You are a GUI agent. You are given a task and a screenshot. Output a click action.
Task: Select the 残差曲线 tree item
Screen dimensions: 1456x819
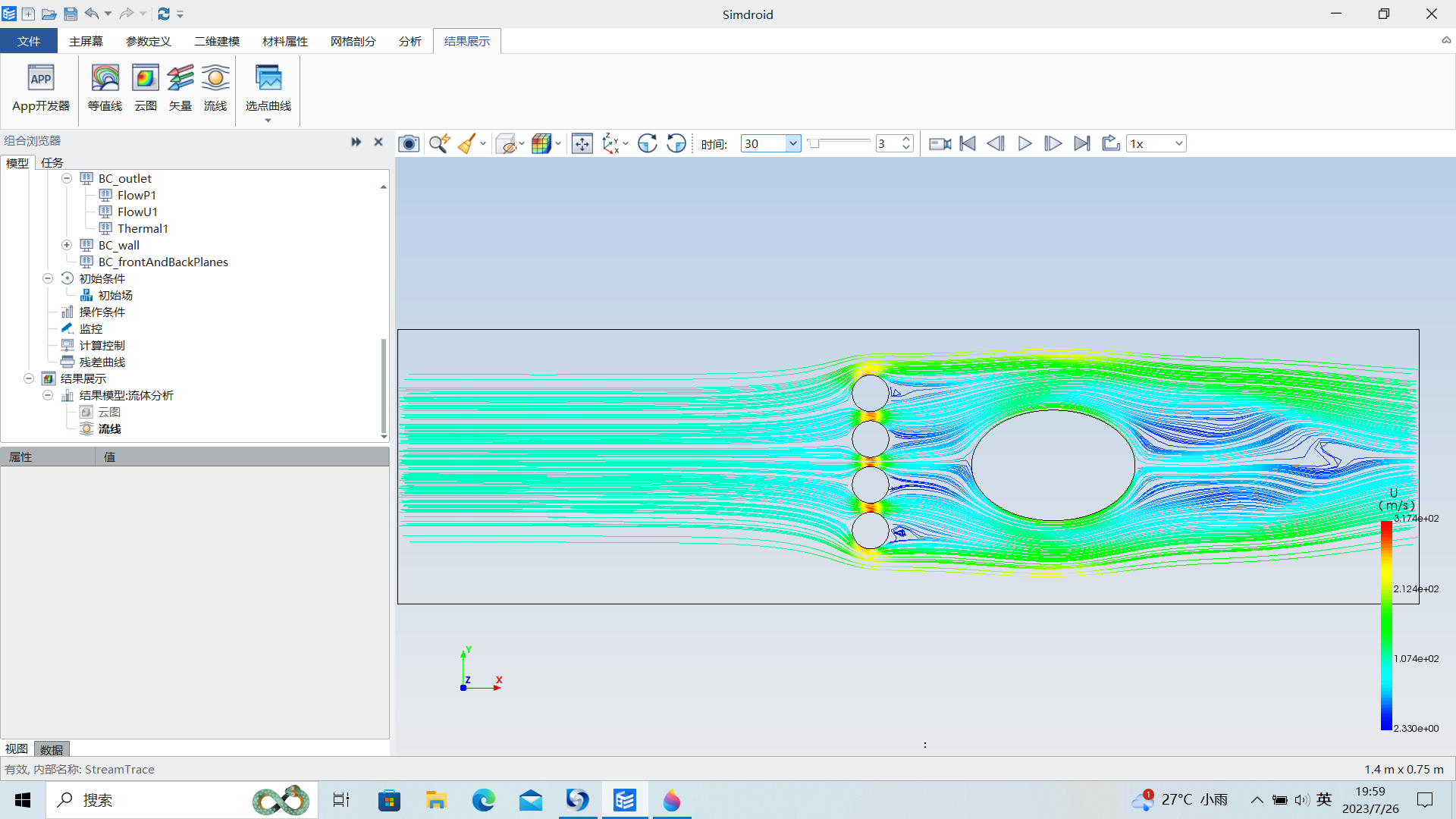[102, 362]
